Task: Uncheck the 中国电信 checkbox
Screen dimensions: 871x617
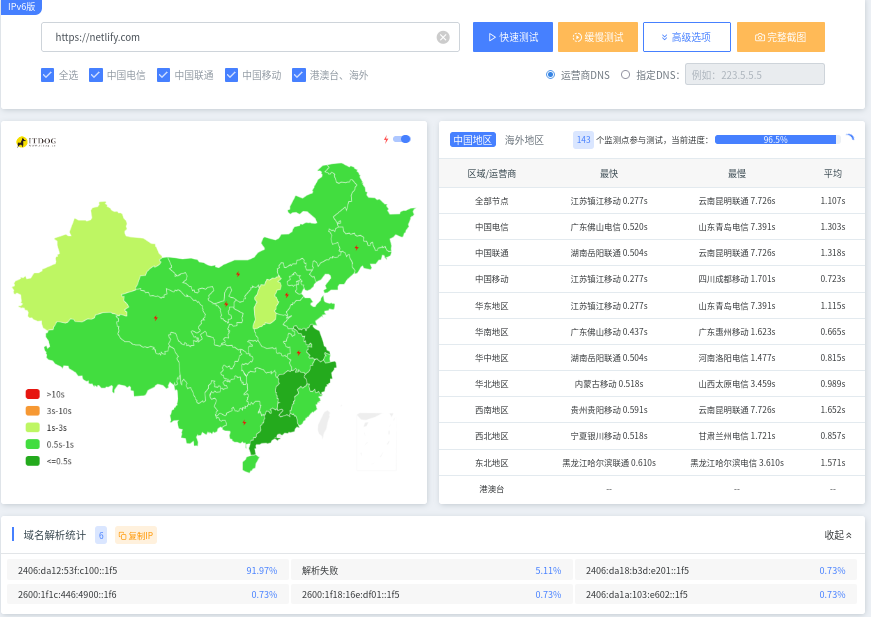Action: (x=96, y=75)
